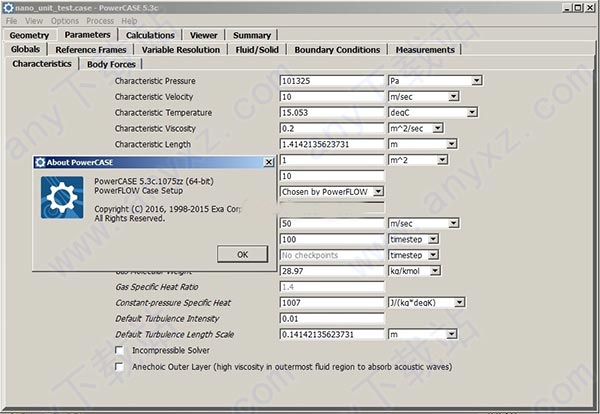Image resolution: width=600 pixels, height=414 pixels.
Task: Switch to the Measurements sub-tab
Action: (425, 50)
